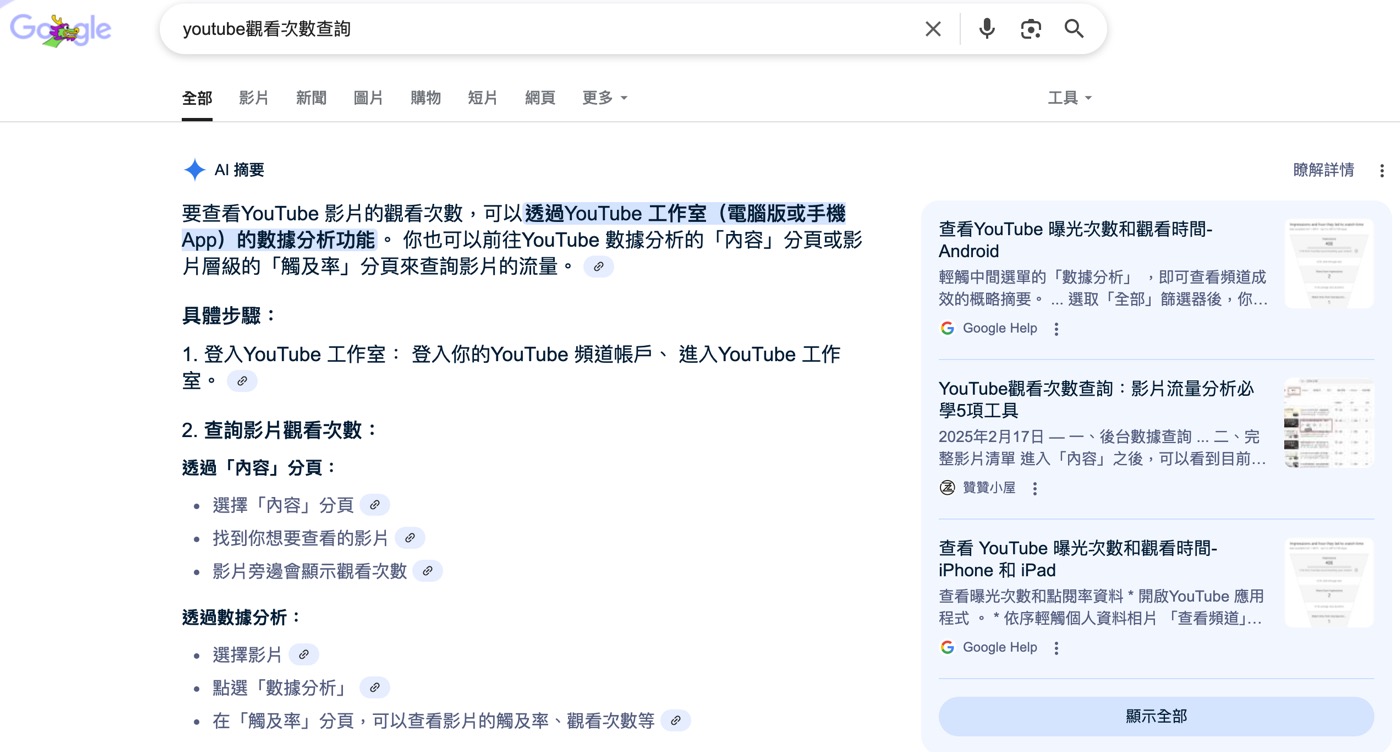Click the Google favicon of iPhone help result
Screen dimensions: 1400x752
(947, 647)
